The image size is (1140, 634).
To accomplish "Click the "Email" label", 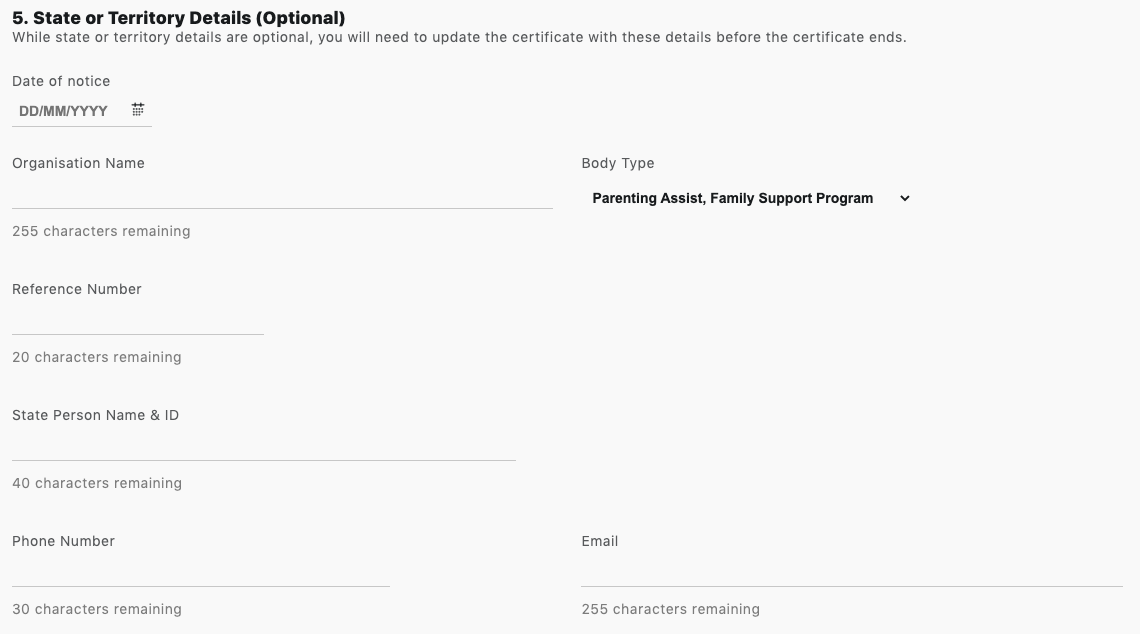I will (x=599, y=541).
